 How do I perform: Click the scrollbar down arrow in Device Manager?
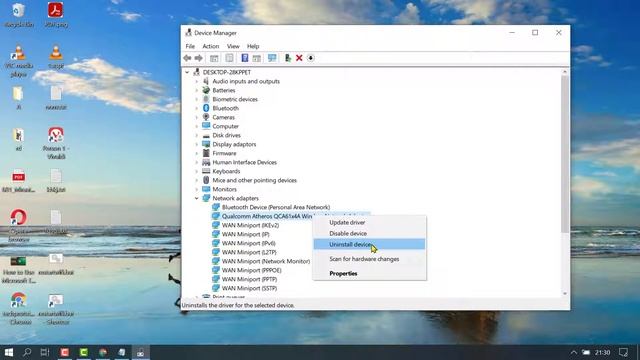(565, 293)
